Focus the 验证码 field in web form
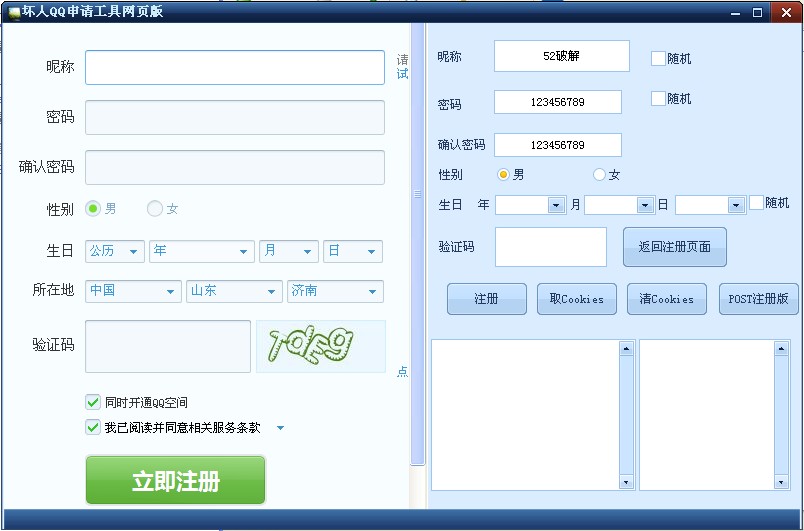Viewport: 804px width, 531px height. [168, 346]
